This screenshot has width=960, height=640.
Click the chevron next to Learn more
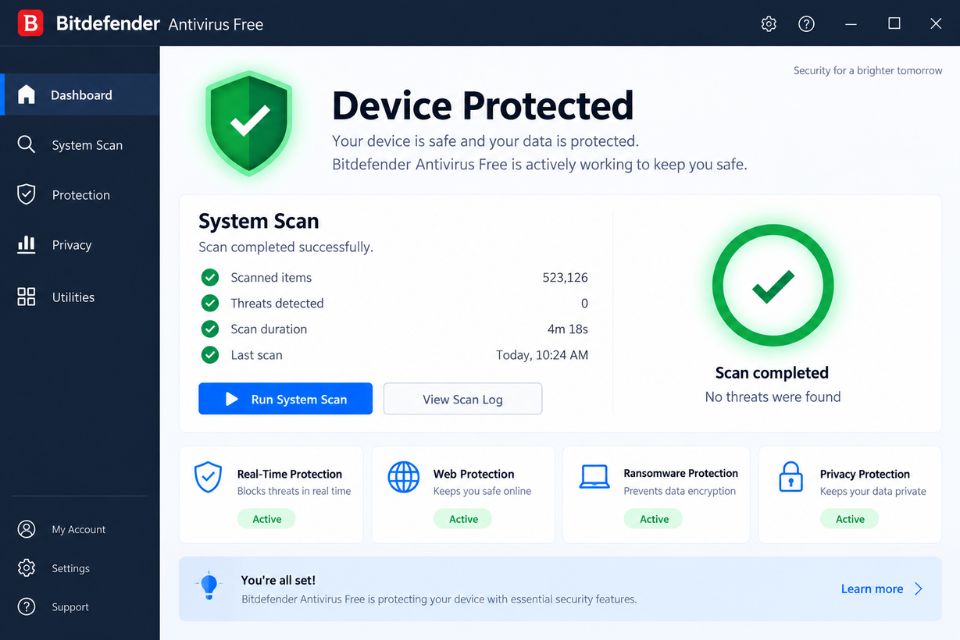918,589
